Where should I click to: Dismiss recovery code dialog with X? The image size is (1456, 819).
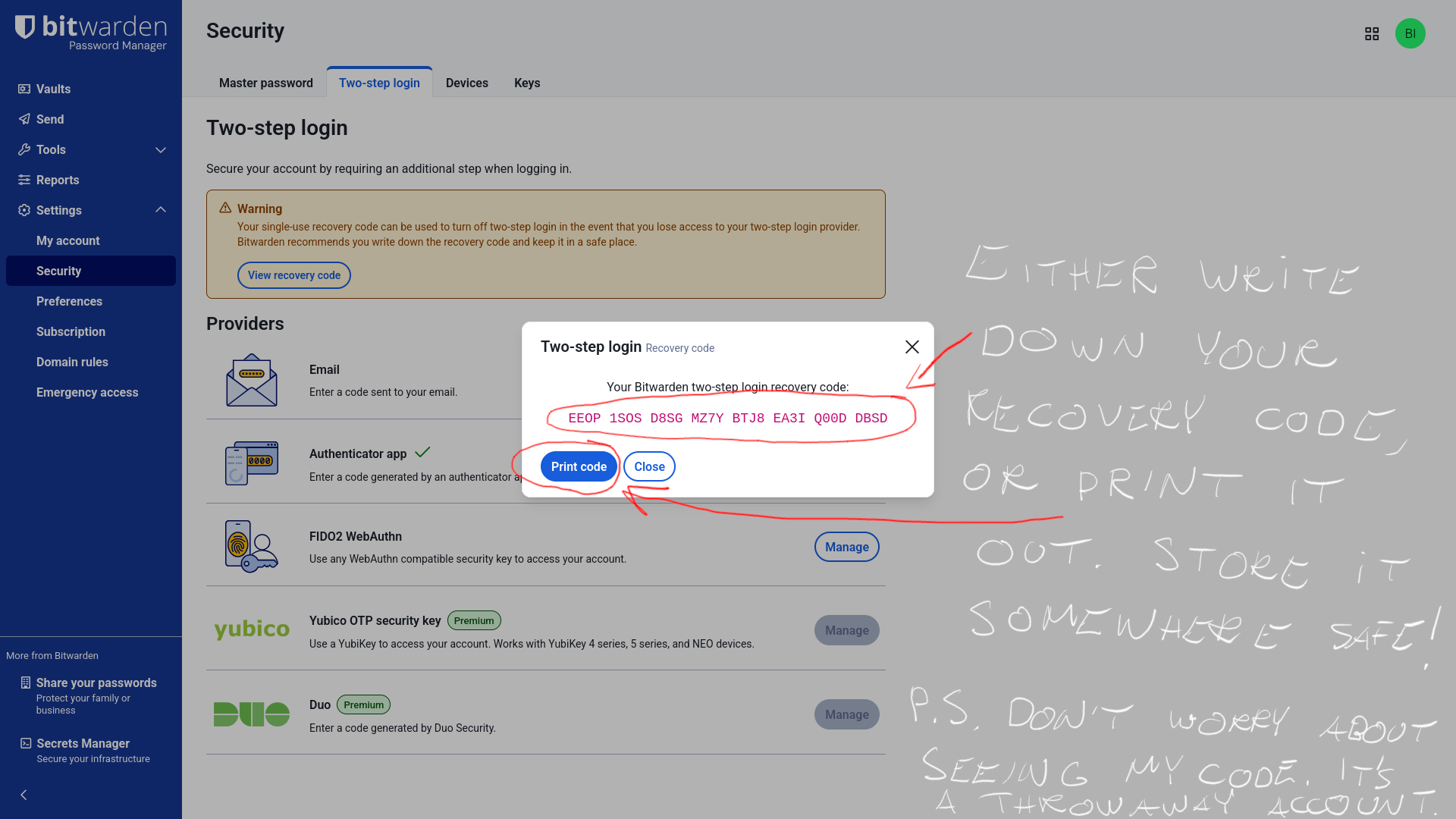click(x=912, y=347)
